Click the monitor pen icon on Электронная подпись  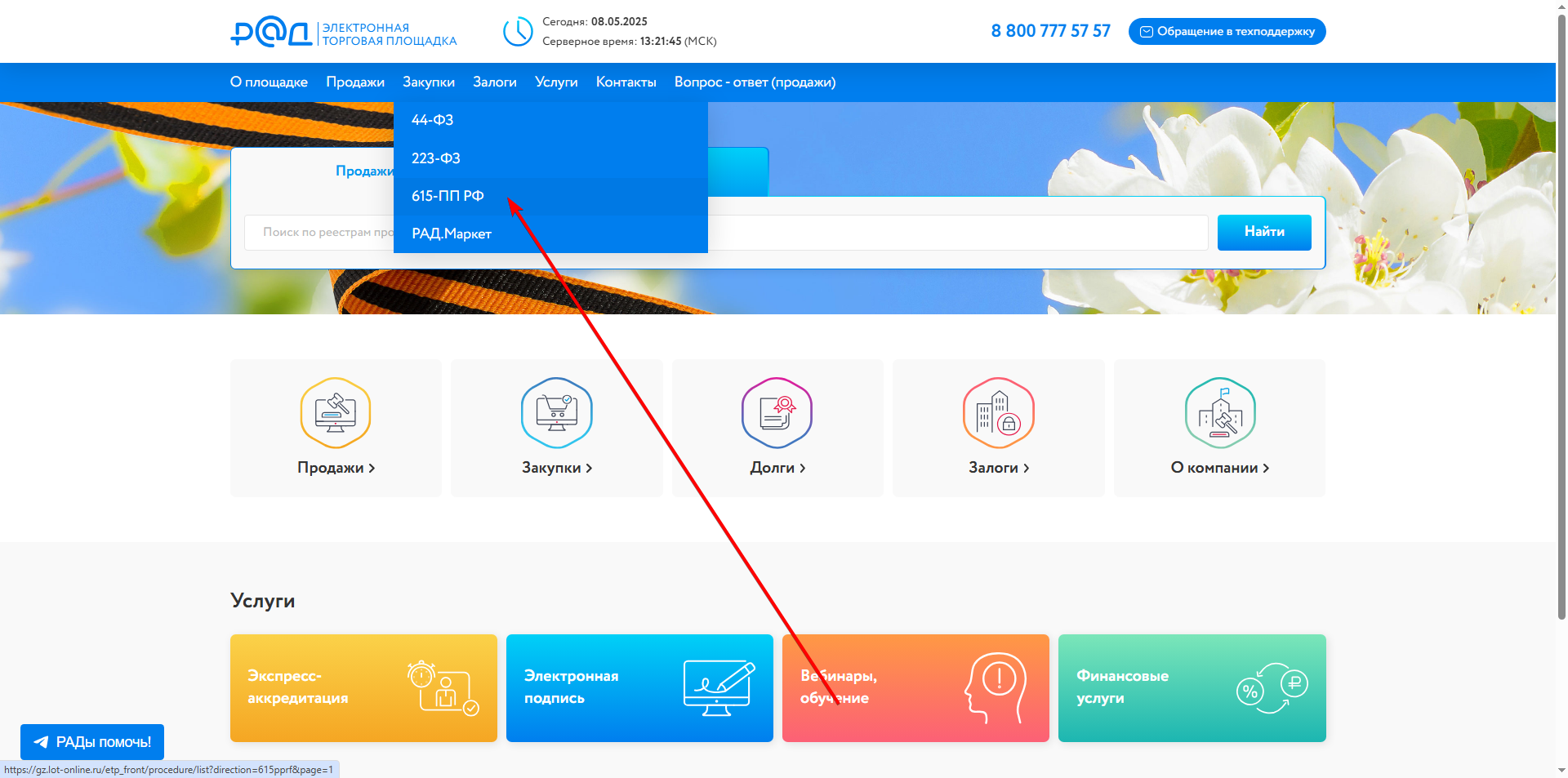(719, 687)
